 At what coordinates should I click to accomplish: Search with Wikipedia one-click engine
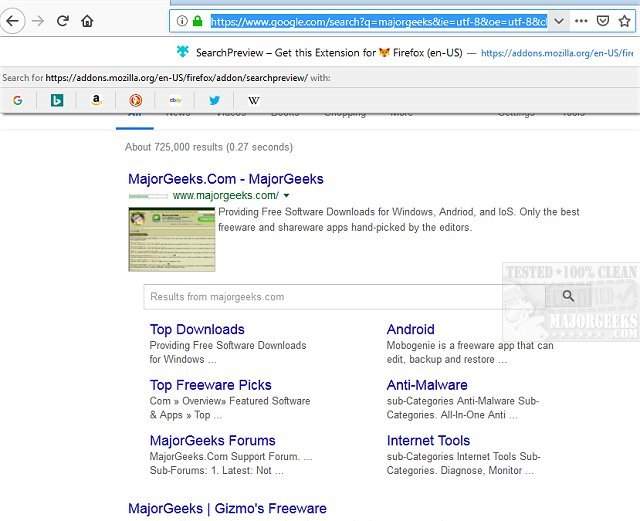253,100
